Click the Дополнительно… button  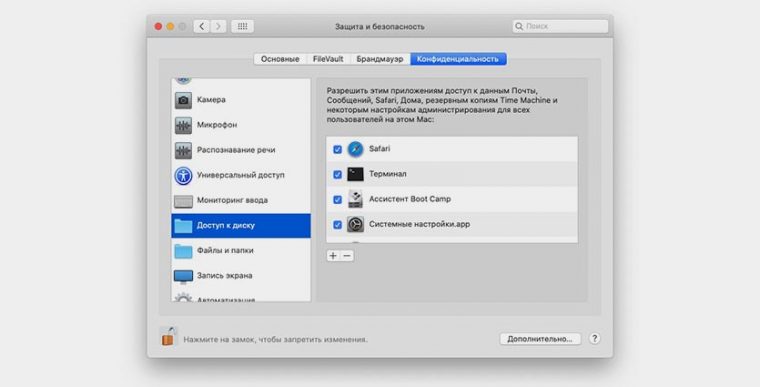(x=540, y=339)
